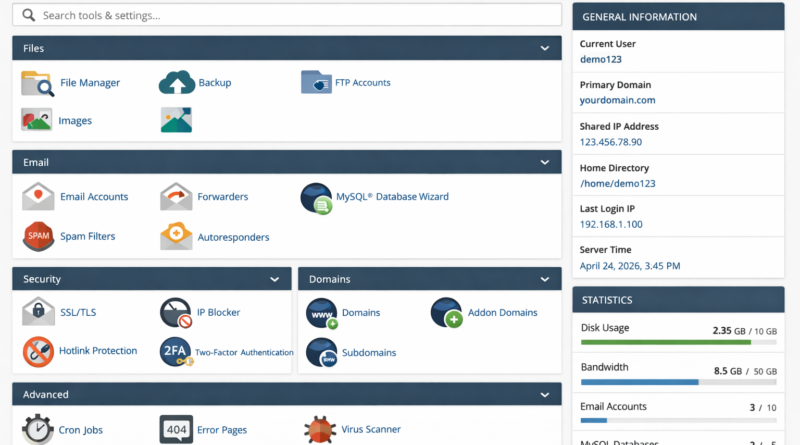Click the Bandwidth progress bar
This screenshot has width=800, height=445.
(679, 382)
